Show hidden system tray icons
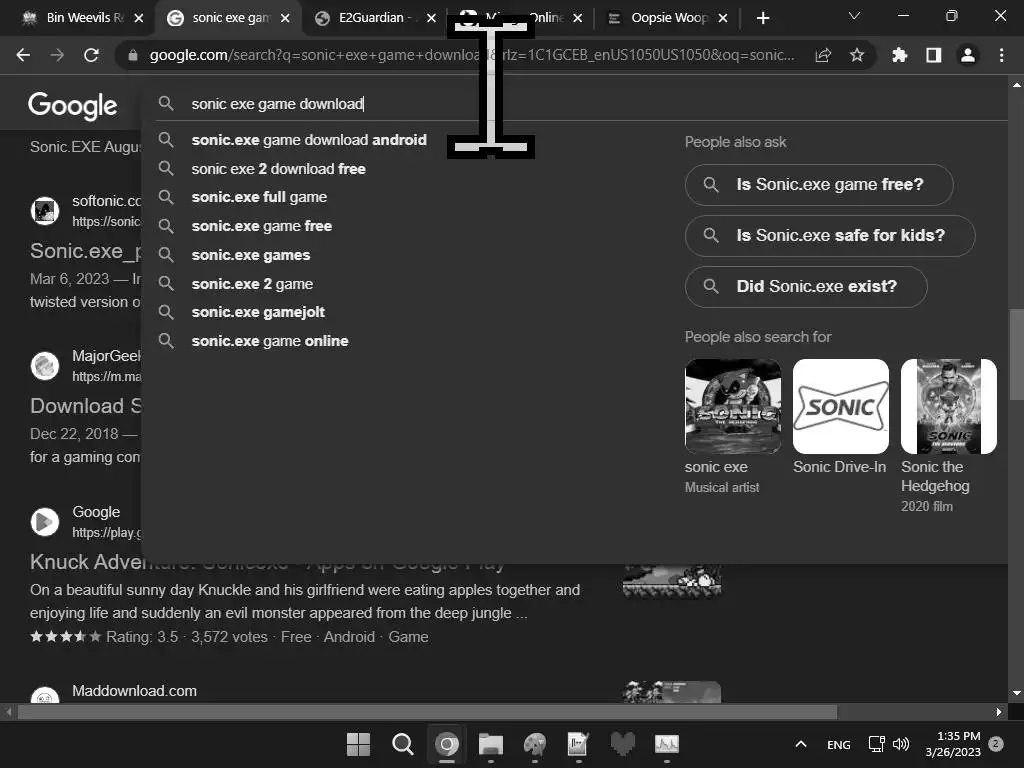 tap(801, 744)
